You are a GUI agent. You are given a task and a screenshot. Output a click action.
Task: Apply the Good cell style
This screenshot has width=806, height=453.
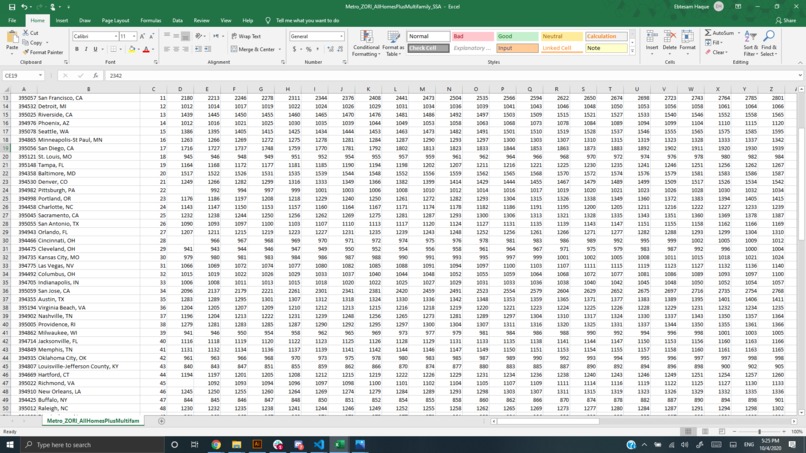517,37
